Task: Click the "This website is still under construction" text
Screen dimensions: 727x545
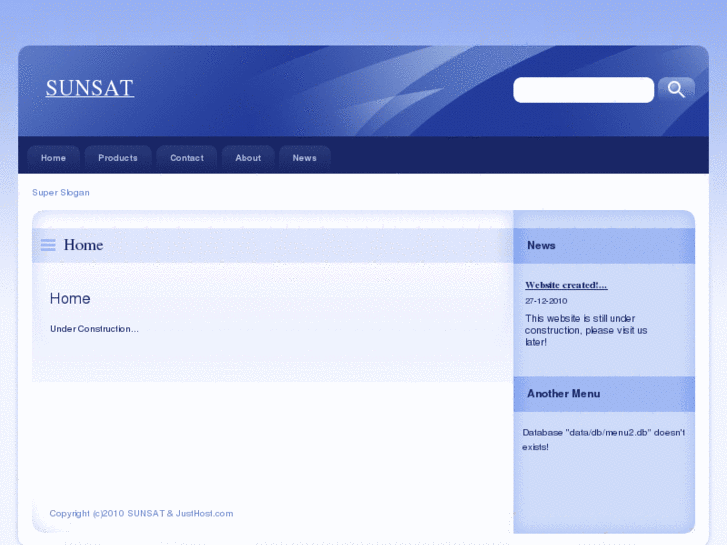Action: (x=586, y=330)
